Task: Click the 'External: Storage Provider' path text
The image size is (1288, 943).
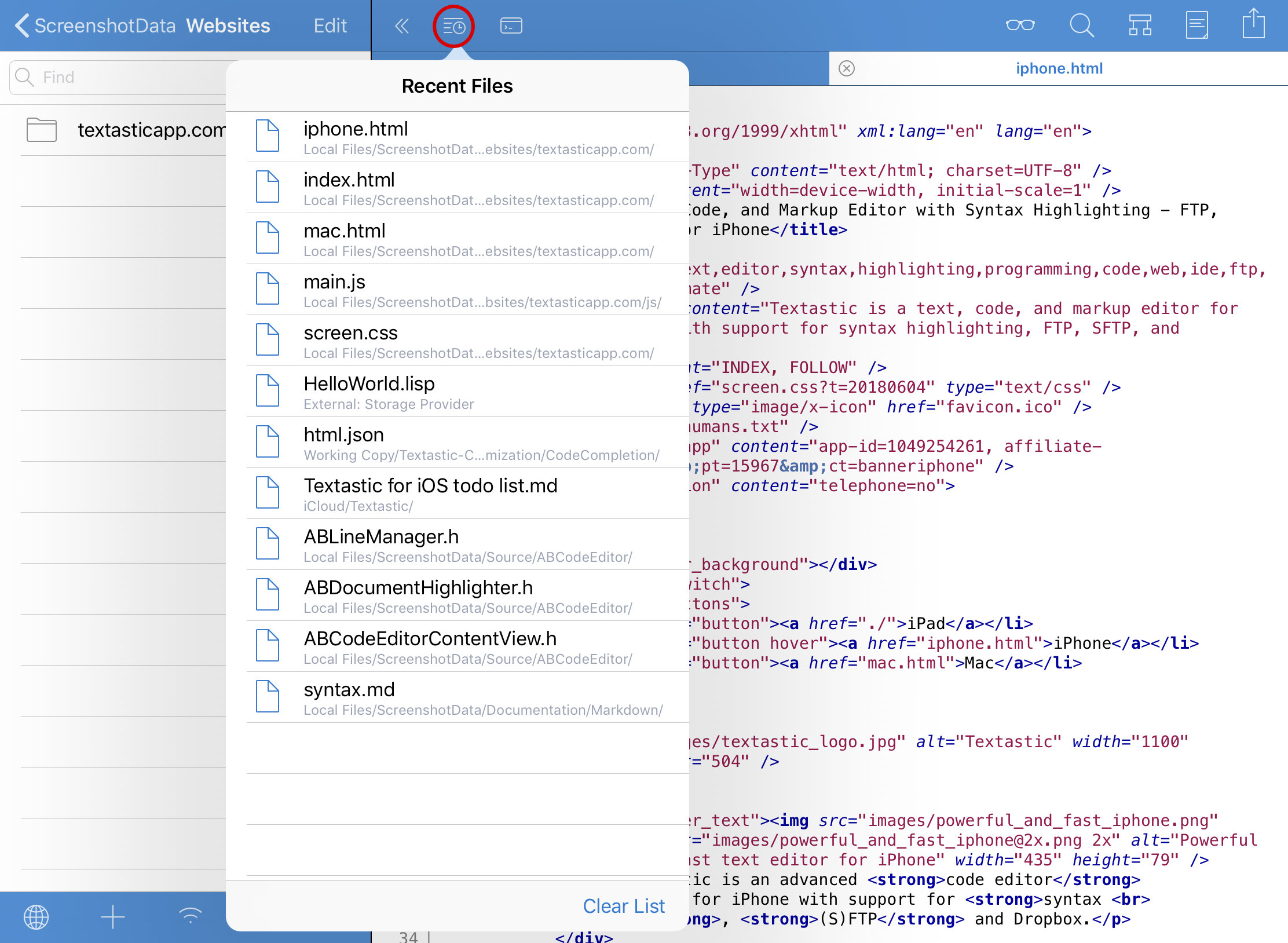Action: 389,404
